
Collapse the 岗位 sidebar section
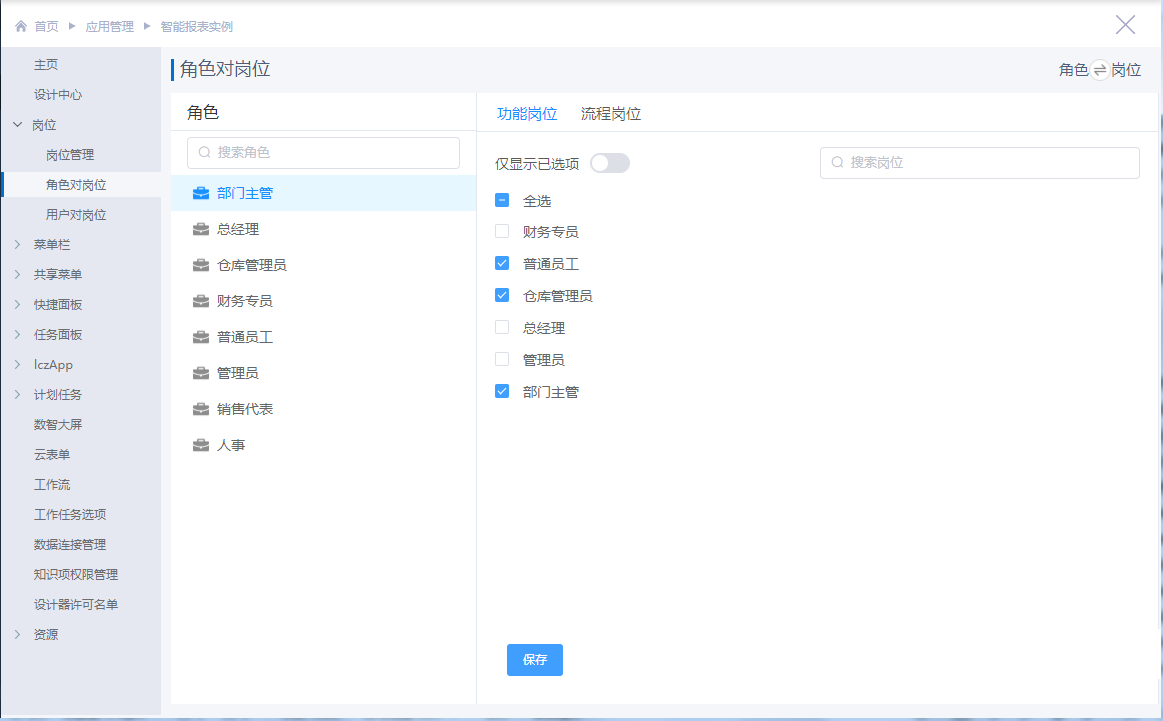click(x=18, y=125)
